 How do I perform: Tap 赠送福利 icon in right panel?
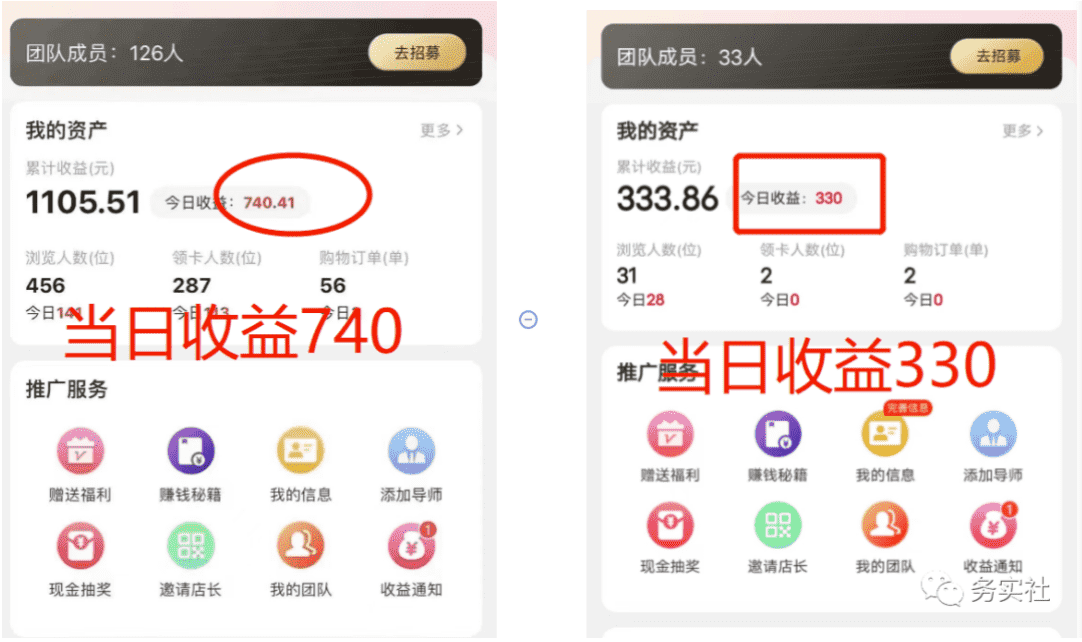click(669, 434)
